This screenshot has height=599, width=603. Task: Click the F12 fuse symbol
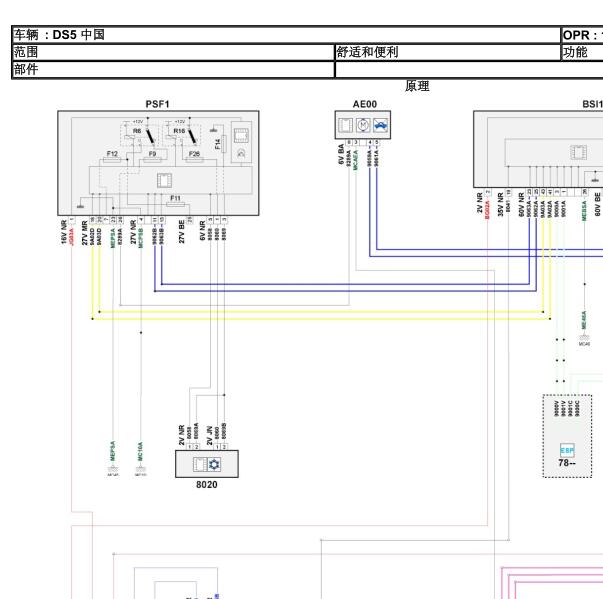coord(112,158)
